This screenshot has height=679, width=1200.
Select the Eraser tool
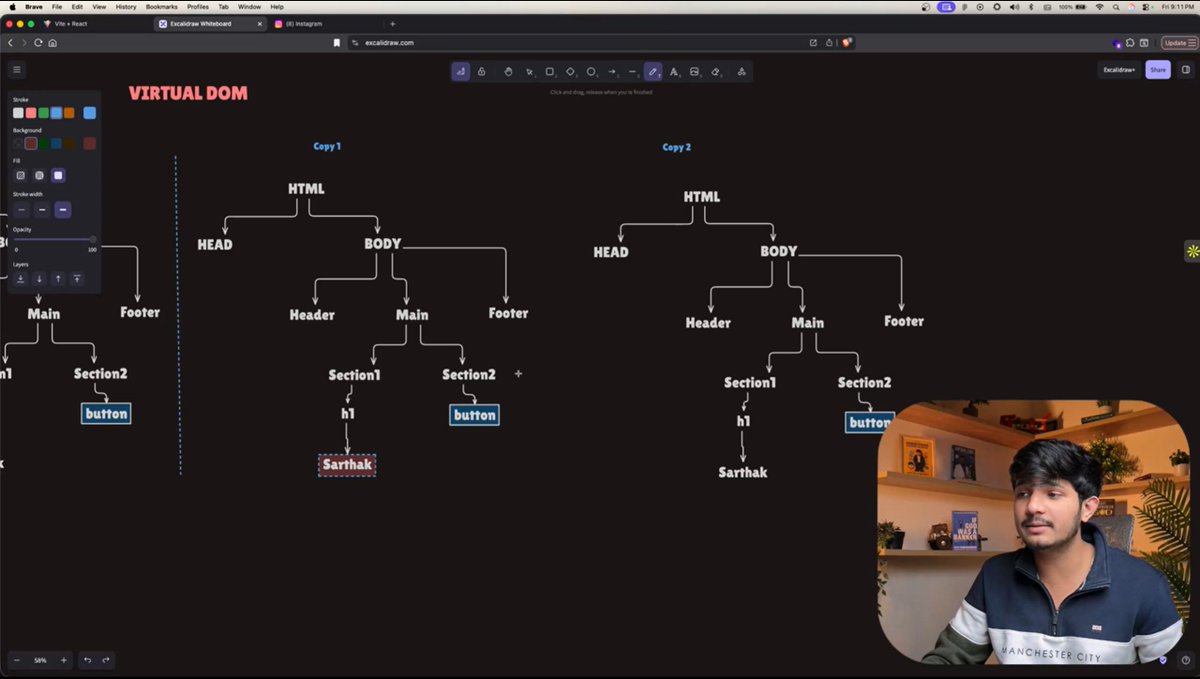[717, 71]
